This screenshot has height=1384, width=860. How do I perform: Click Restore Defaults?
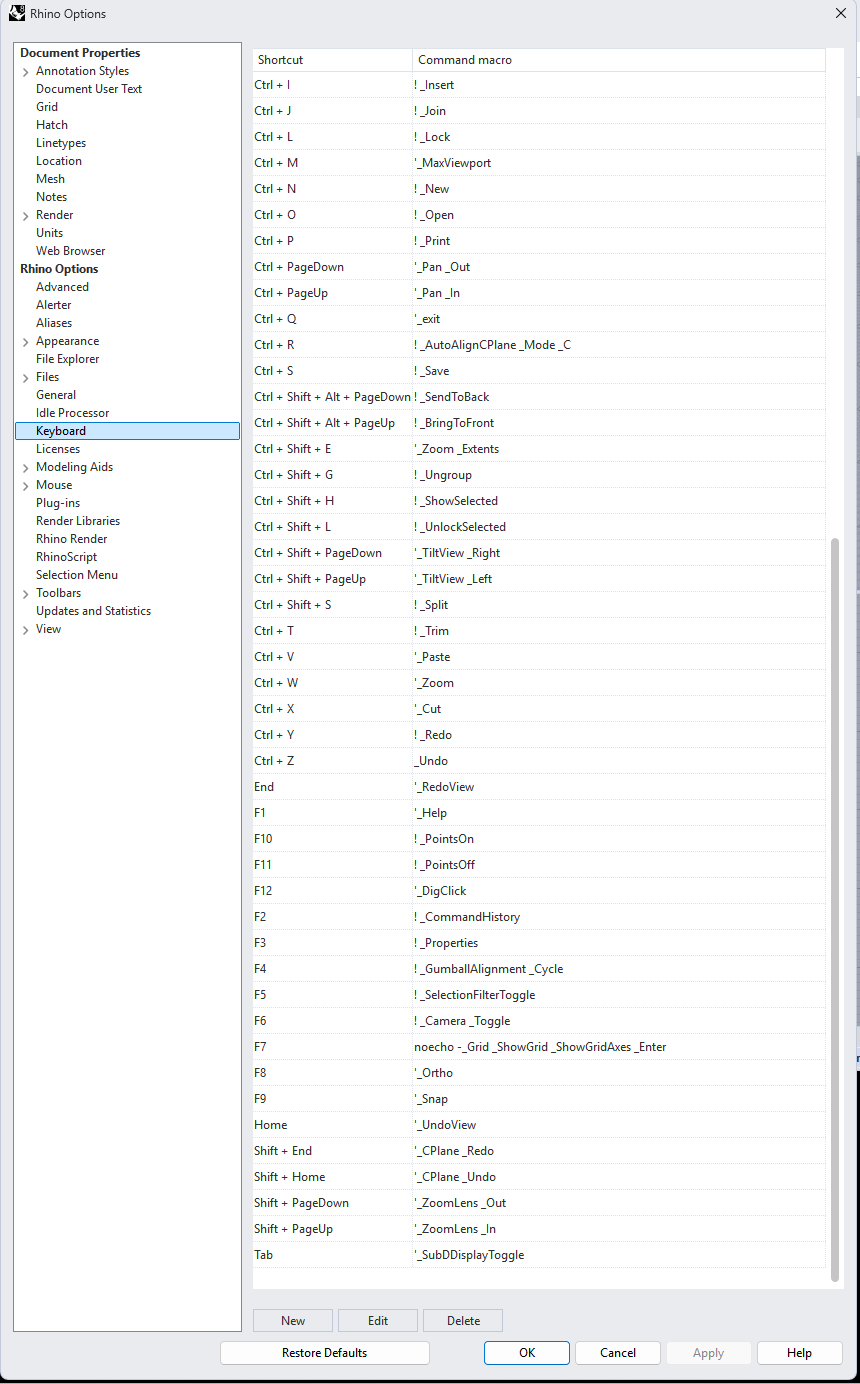[324, 1352]
